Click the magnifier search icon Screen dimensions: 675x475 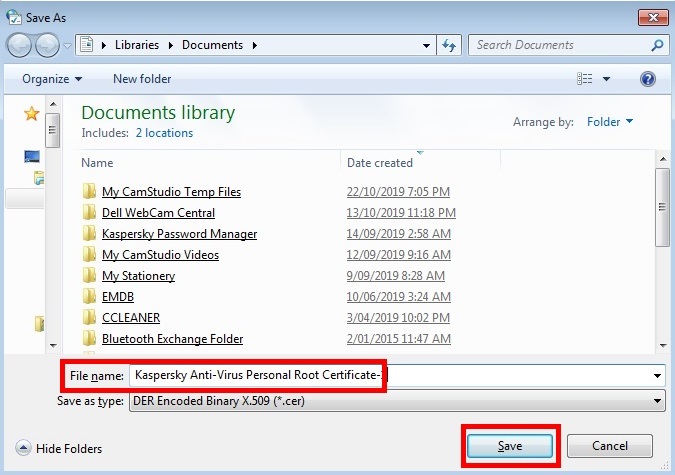pos(657,45)
